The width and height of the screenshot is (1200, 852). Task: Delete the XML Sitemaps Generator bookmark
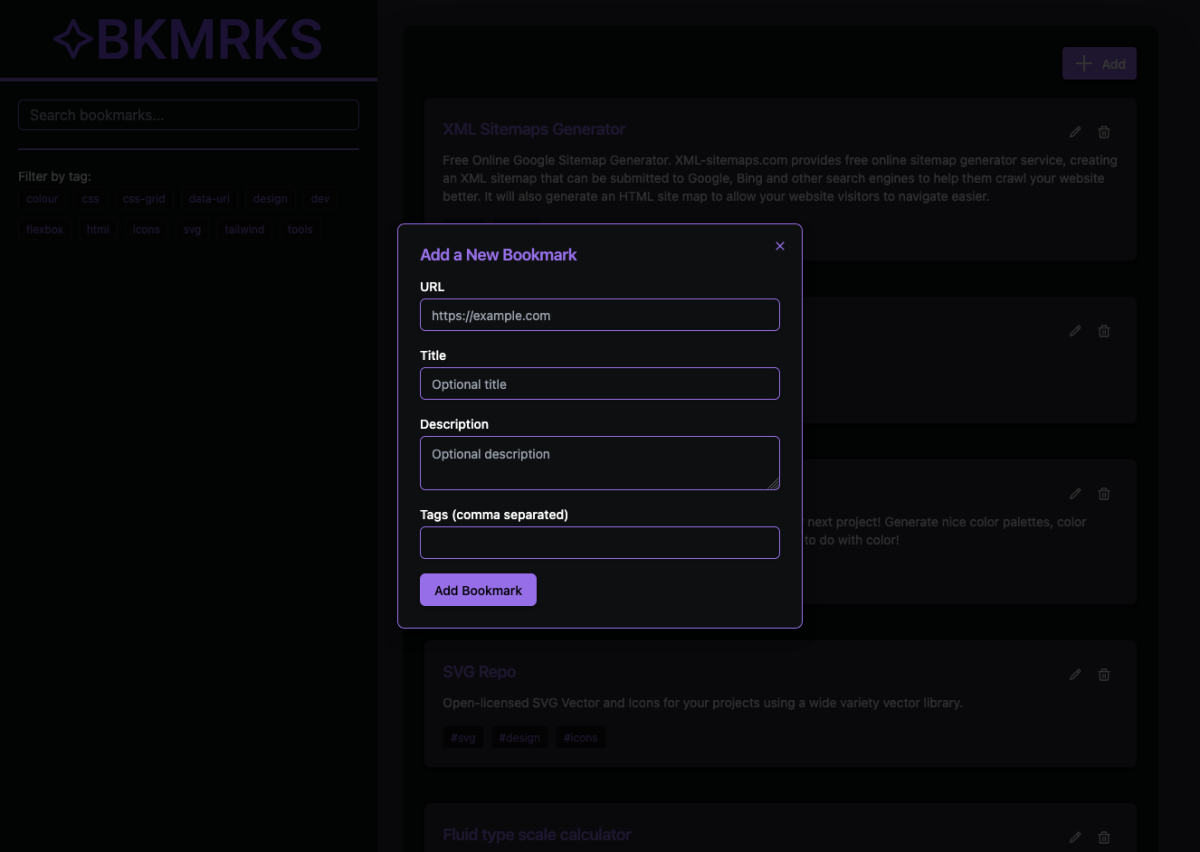click(x=1104, y=132)
